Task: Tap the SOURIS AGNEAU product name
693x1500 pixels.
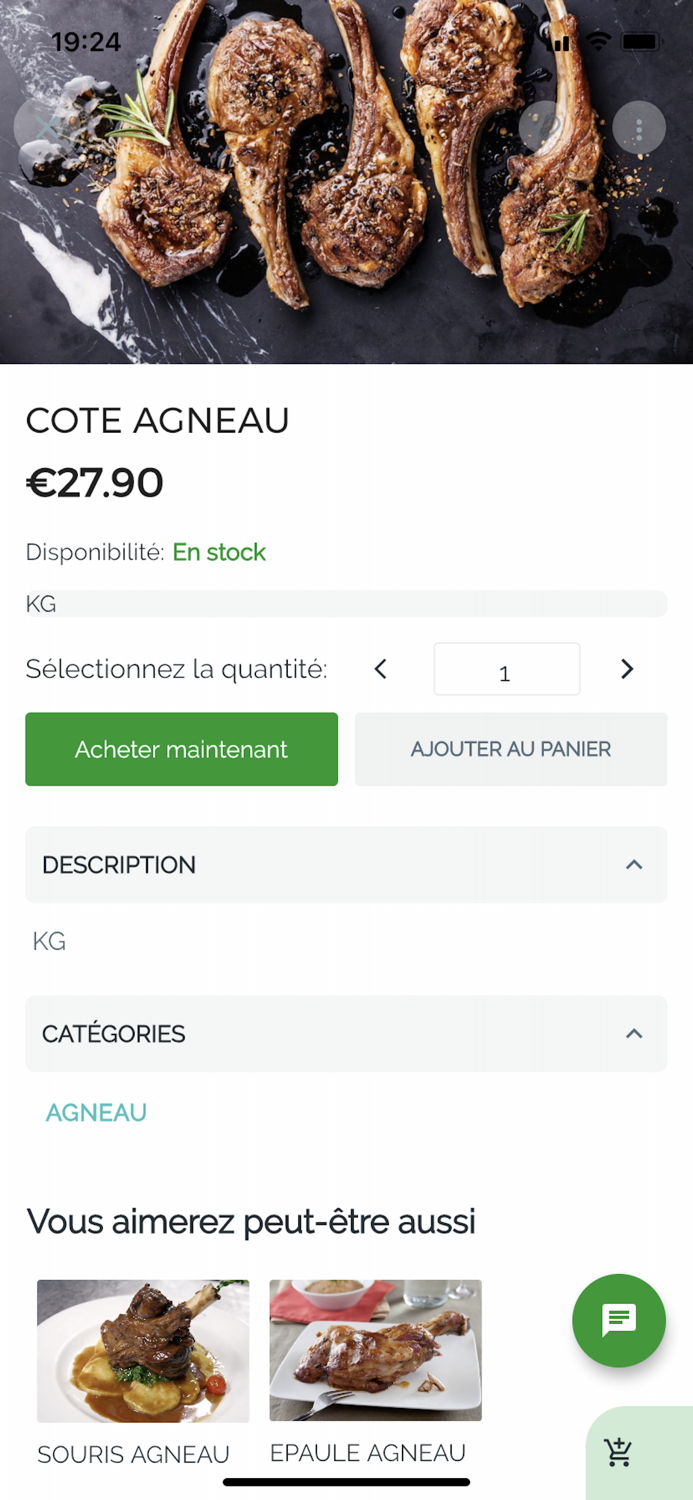Action: 133,1454
